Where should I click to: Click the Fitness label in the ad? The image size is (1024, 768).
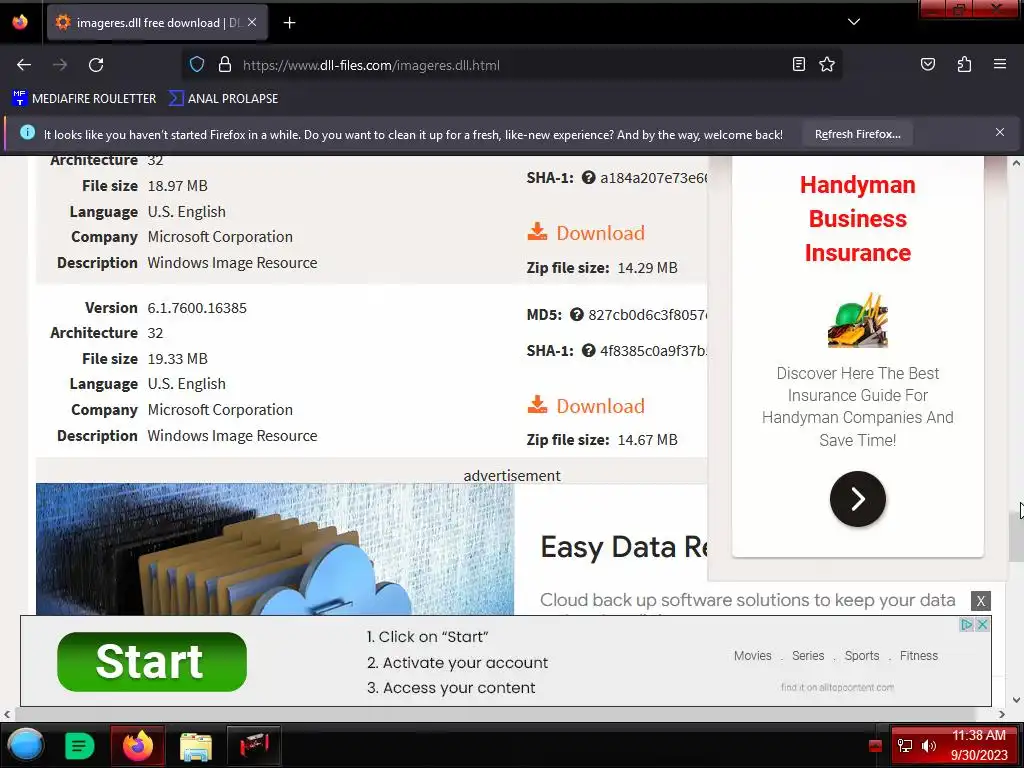tap(918, 656)
